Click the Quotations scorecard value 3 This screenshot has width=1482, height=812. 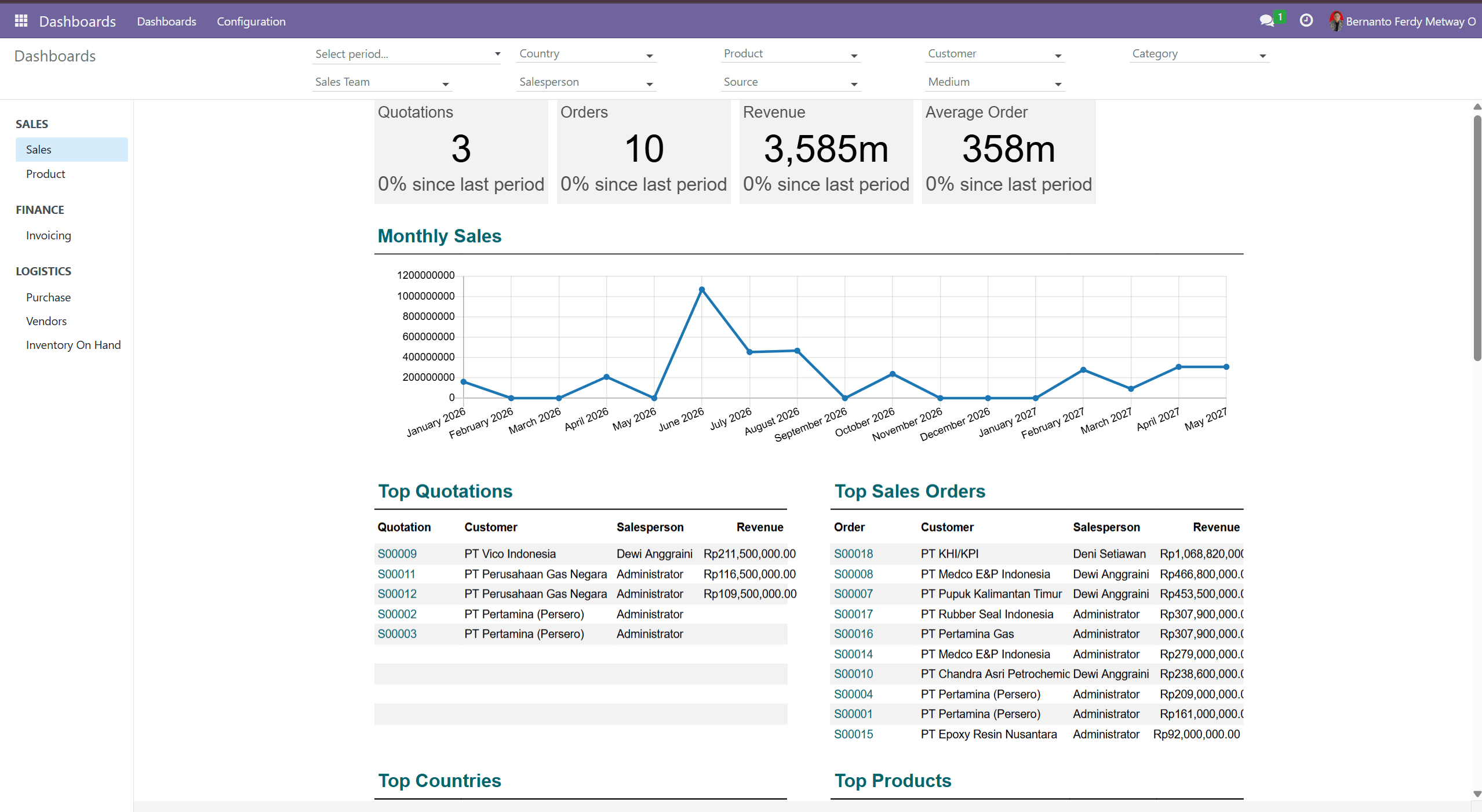461,149
